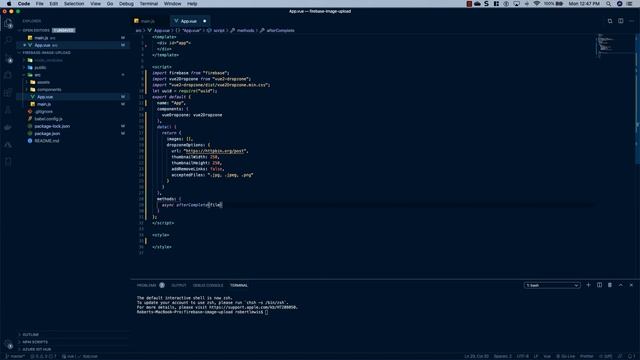Viewport: 640px width, 360px height.
Task: Open the Search view in activity bar
Action: pyautogui.click(x=8, y=40)
